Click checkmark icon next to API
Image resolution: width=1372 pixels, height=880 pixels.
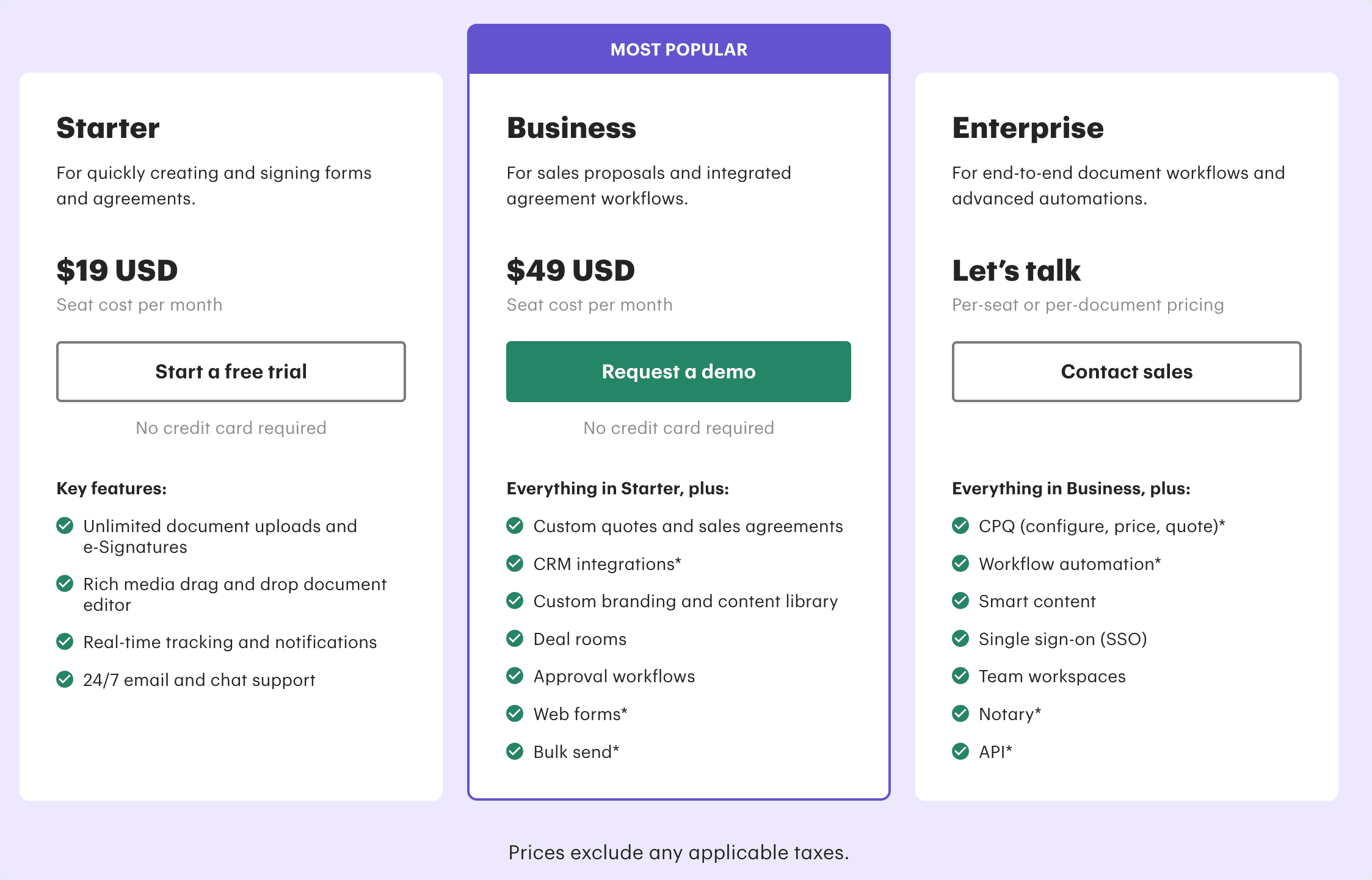[960, 751]
